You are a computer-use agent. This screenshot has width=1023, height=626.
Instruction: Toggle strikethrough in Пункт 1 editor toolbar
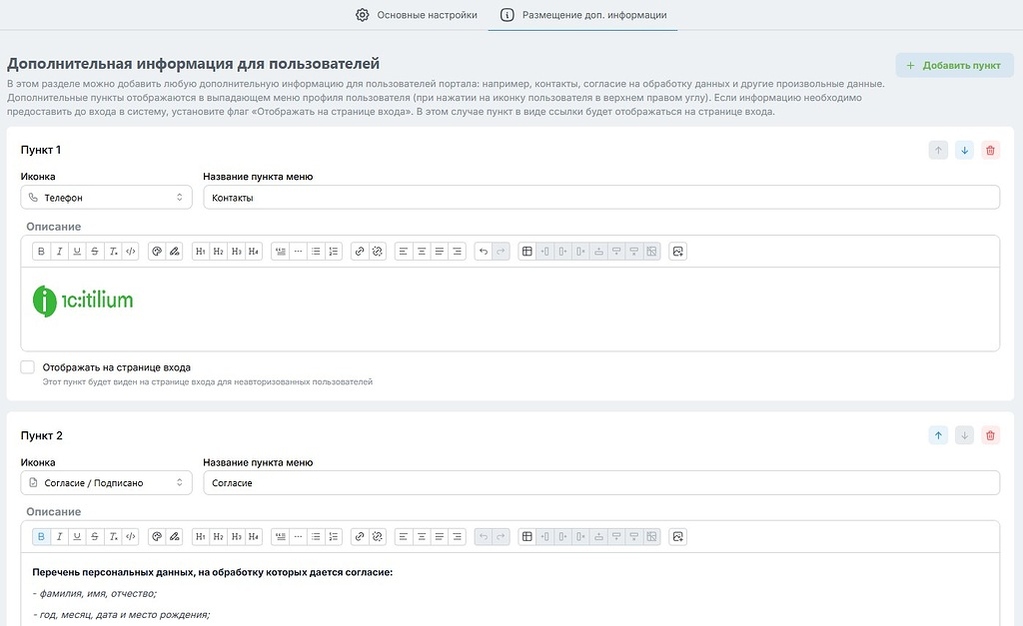click(x=95, y=251)
